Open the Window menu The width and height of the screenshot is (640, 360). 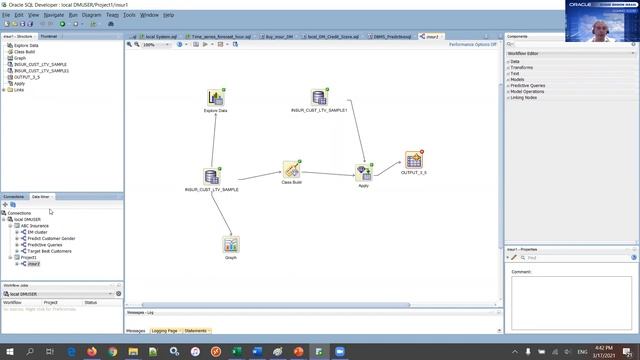[x=149, y=15]
